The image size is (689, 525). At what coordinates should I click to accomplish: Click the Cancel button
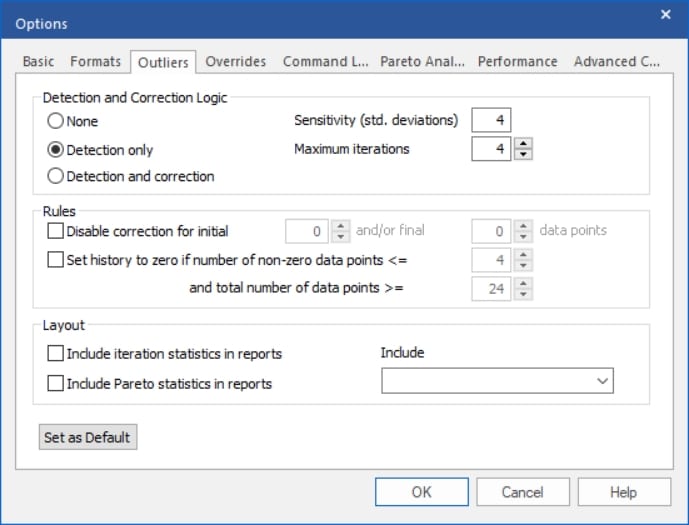tap(522, 492)
